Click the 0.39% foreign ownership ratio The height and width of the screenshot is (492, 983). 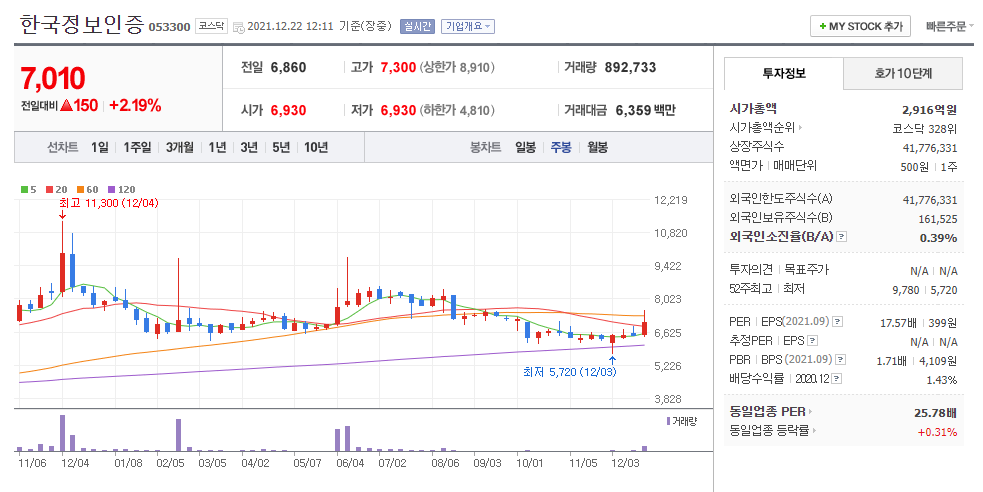tap(938, 238)
